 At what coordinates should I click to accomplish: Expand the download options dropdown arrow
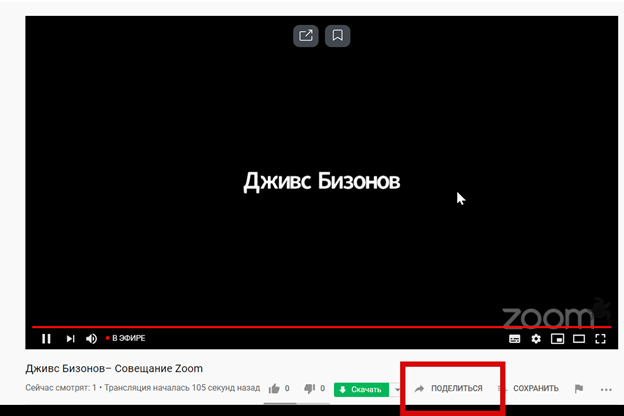coord(397,390)
